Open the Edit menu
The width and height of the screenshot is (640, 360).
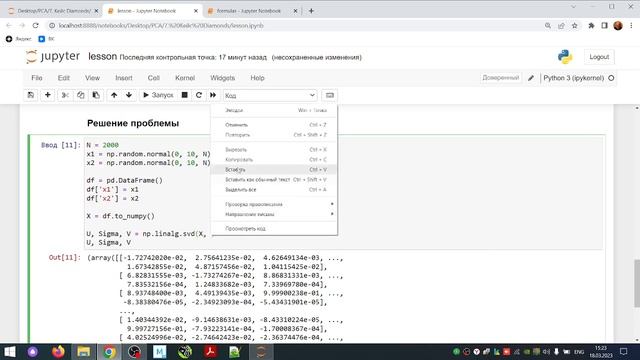(64, 78)
